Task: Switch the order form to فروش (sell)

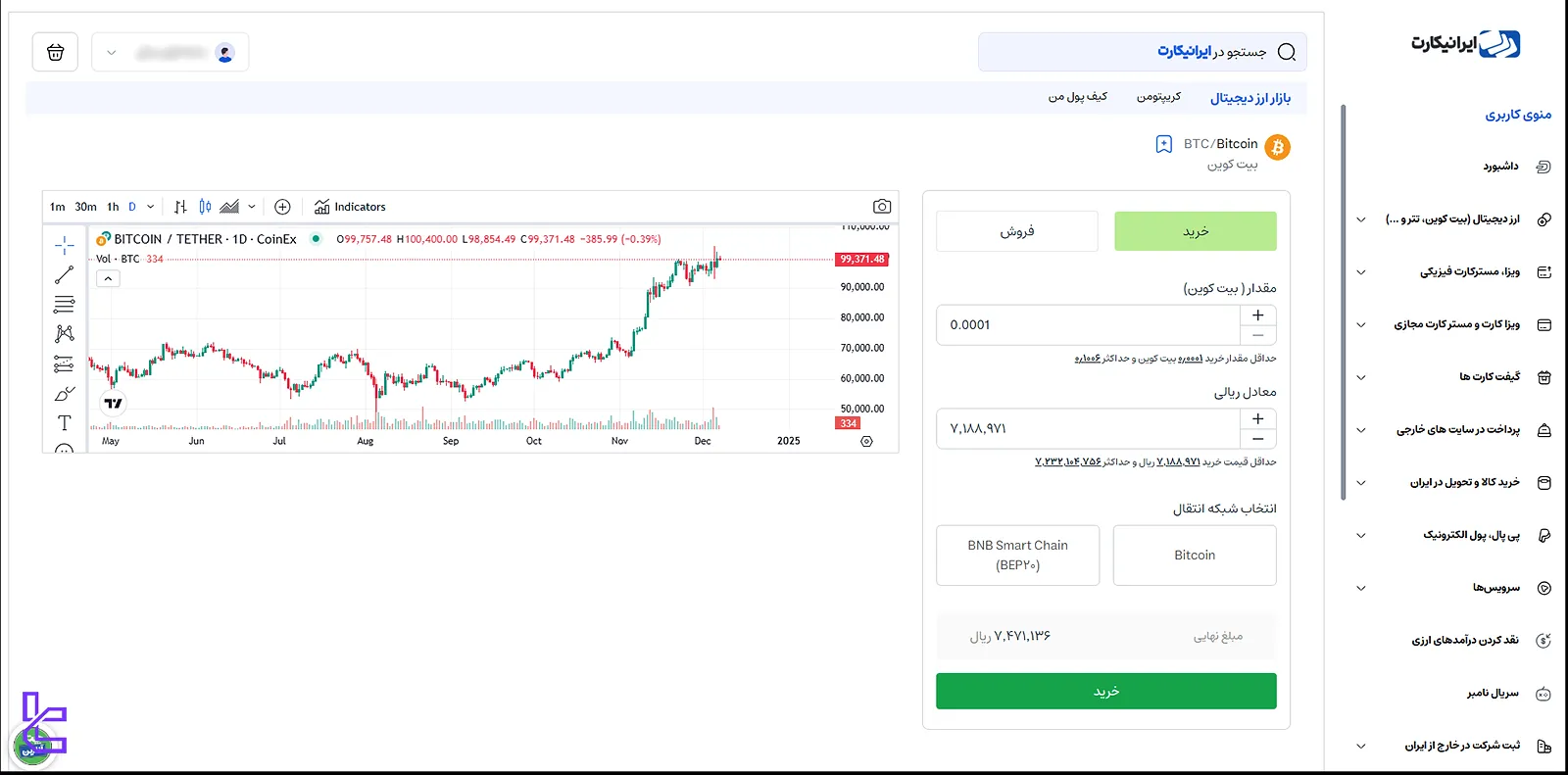Action: pyautogui.click(x=1016, y=231)
